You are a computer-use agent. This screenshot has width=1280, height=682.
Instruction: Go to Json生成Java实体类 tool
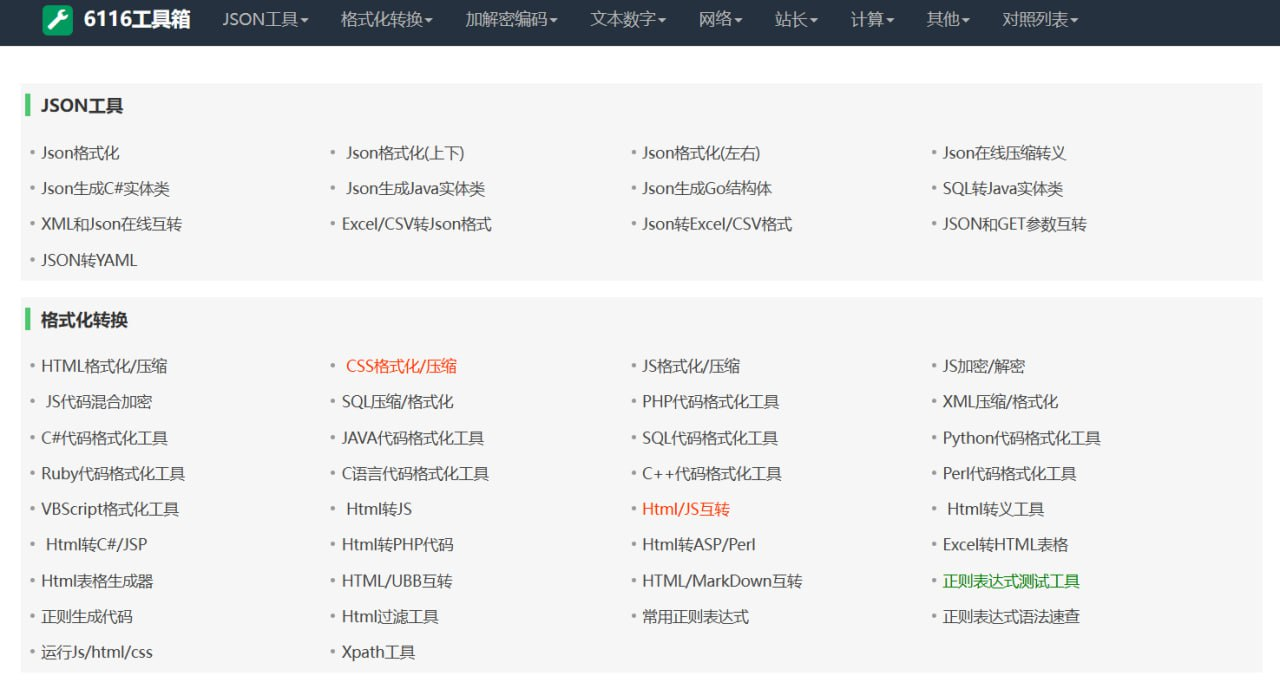(415, 189)
